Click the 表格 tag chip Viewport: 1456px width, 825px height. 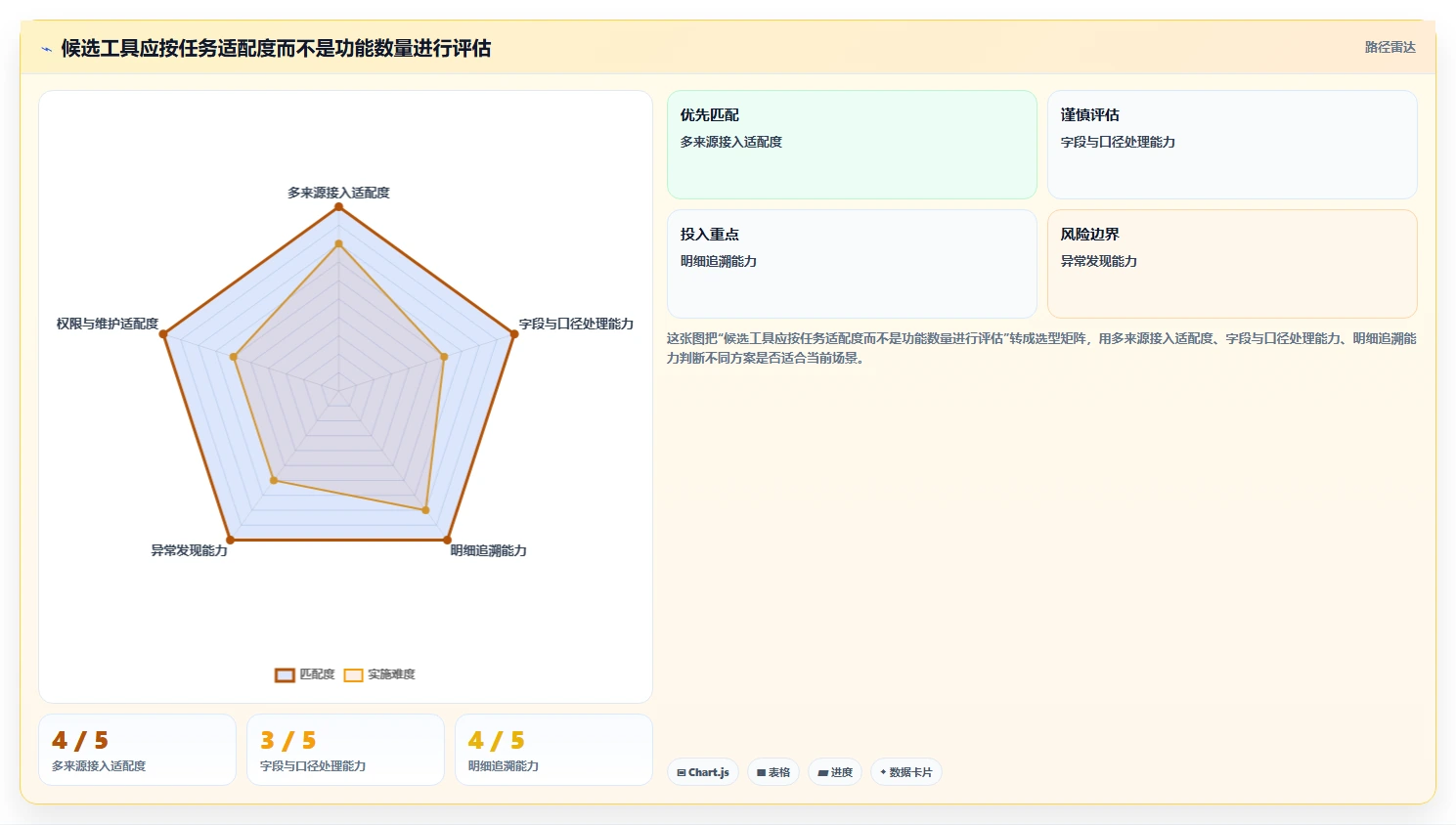[x=773, y=772]
